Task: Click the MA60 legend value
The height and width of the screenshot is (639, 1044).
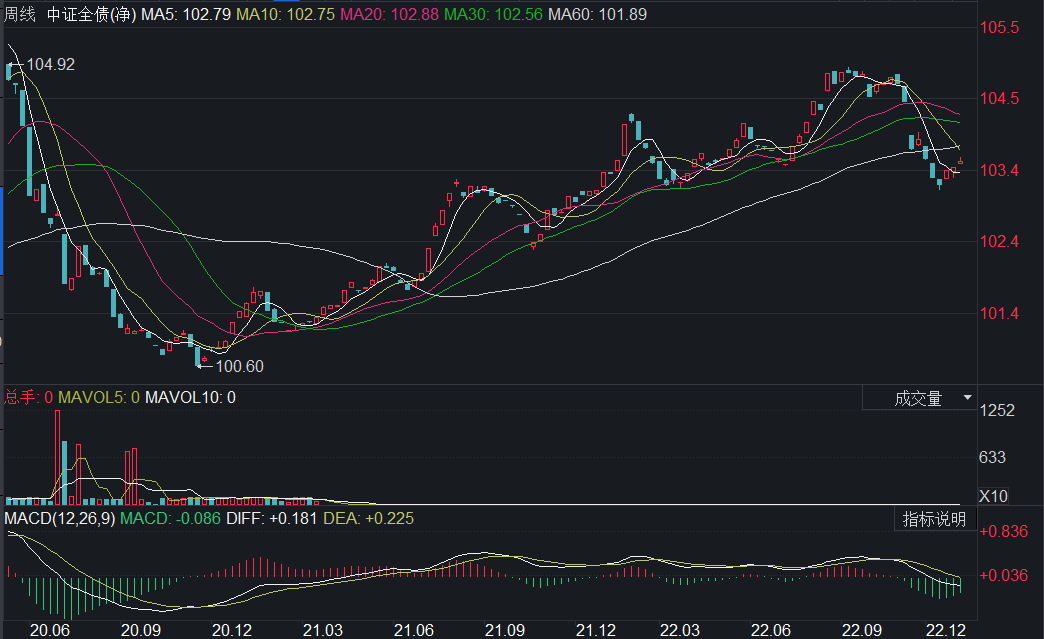Action: click(x=597, y=15)
